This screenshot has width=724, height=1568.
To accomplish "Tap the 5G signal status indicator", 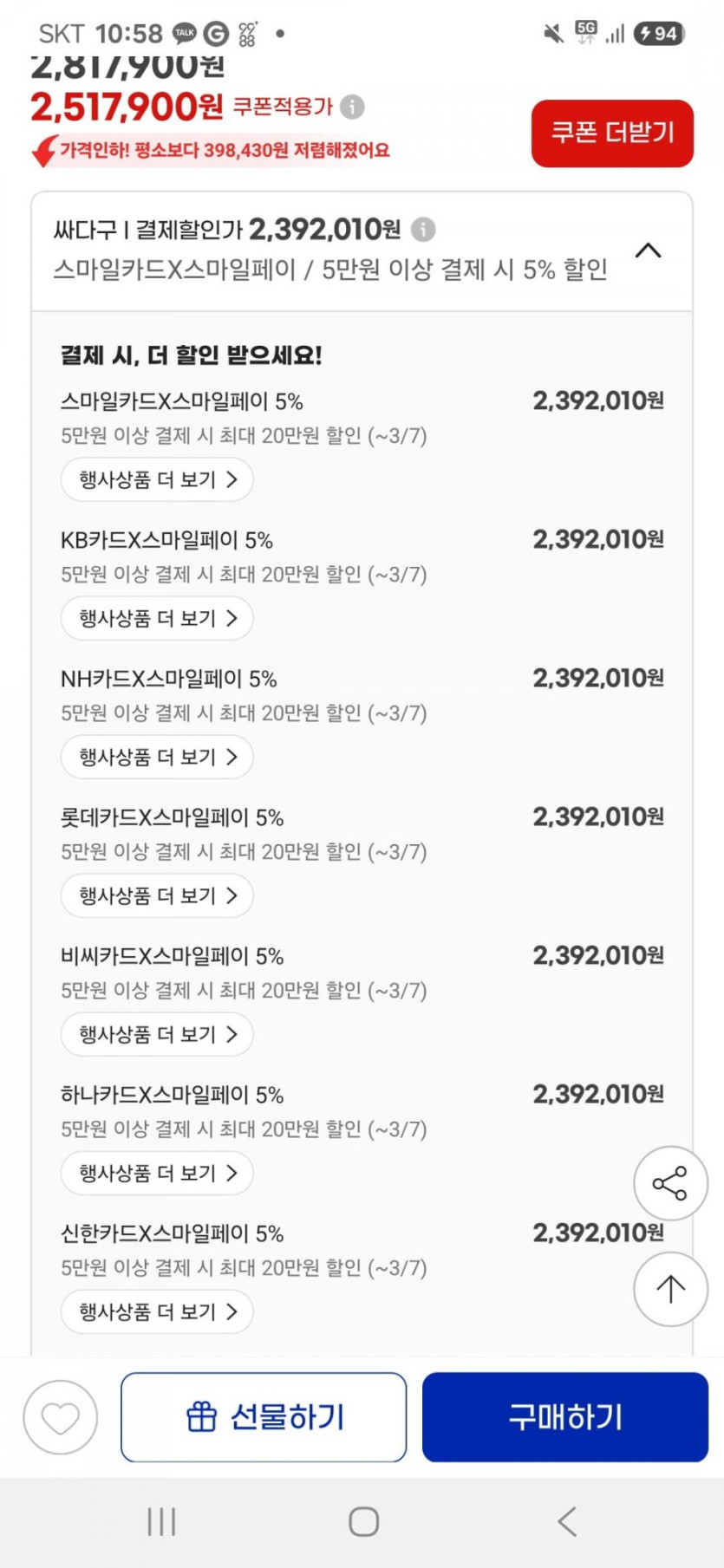I will [x=586, y=33].
